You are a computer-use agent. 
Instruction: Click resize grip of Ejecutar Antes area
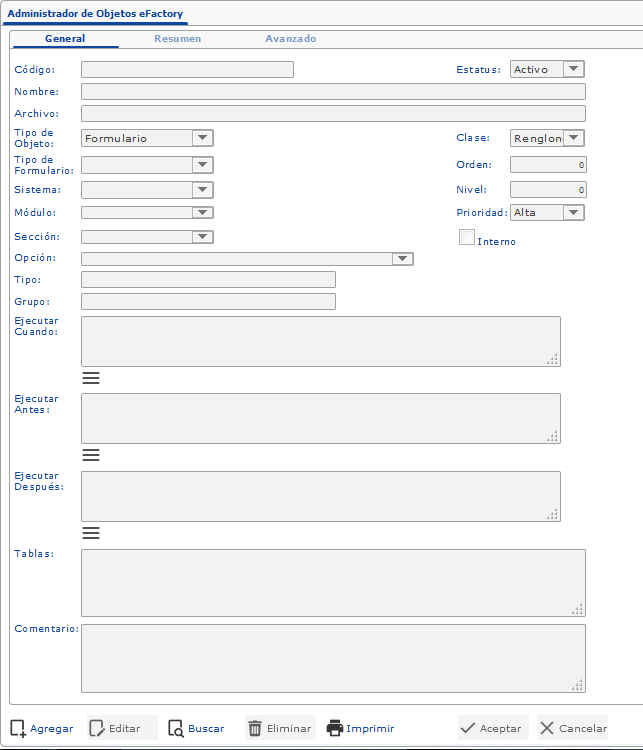(553, 436)
